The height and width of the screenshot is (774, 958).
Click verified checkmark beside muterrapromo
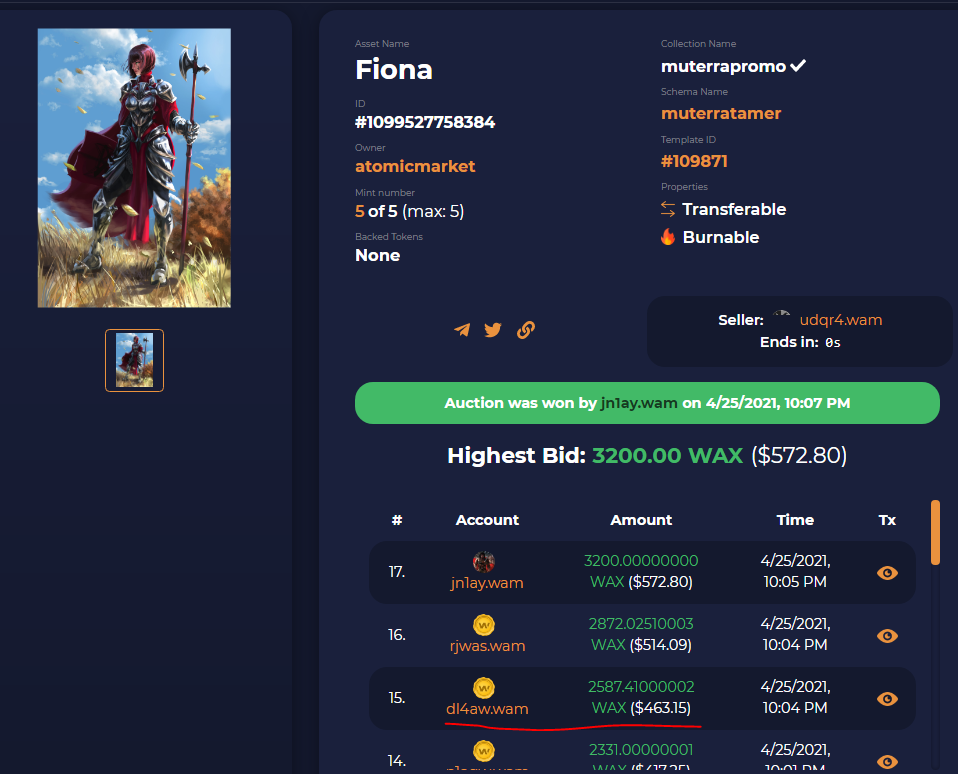[798, 65]
